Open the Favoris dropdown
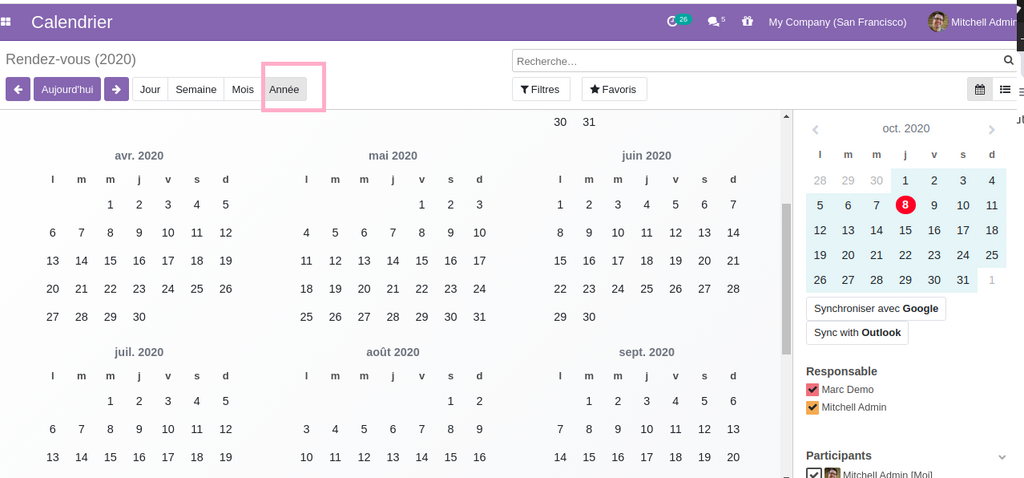Image resolution: width=1024 pixels, height=478 pixels. point(614,90)
